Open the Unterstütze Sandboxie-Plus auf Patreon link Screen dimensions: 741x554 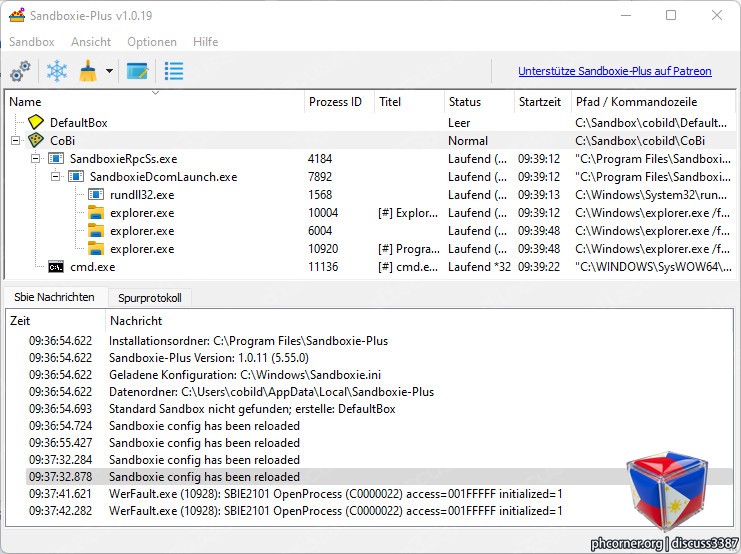[x=615, y=71]
